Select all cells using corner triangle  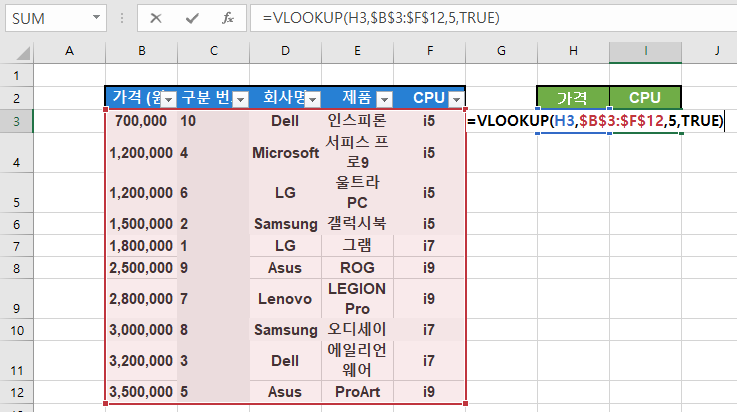[x=23, y=53]
